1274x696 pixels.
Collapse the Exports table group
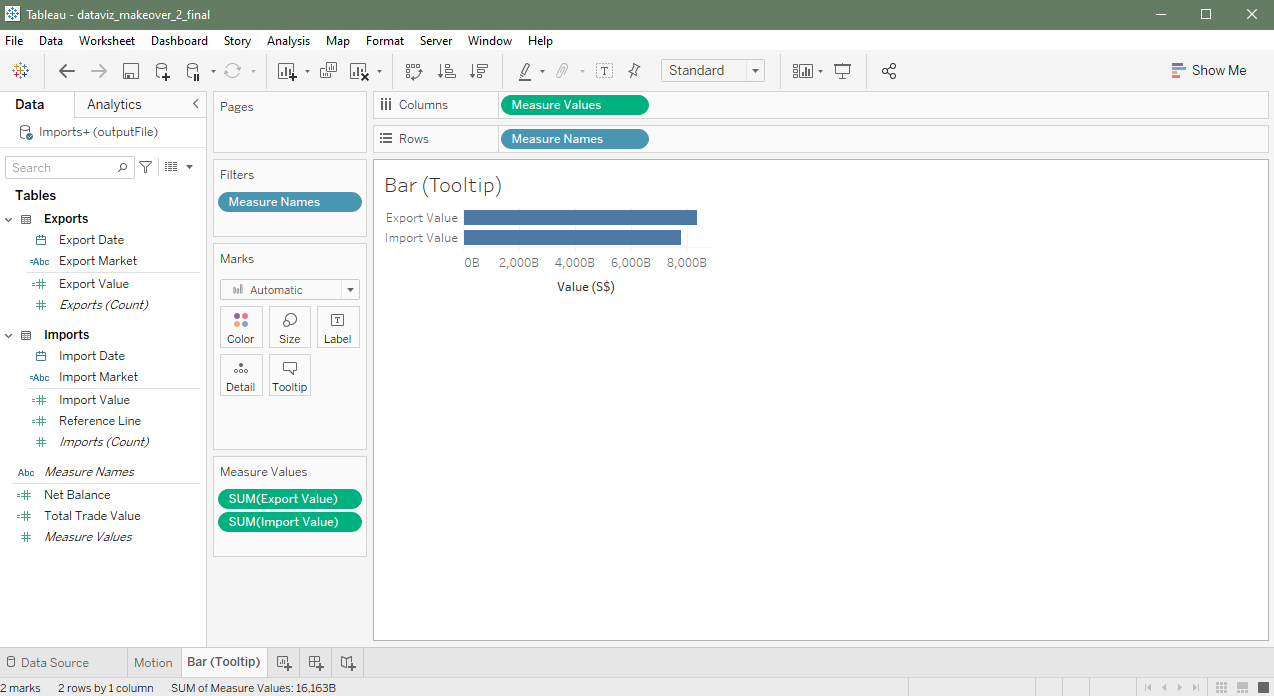9,219
